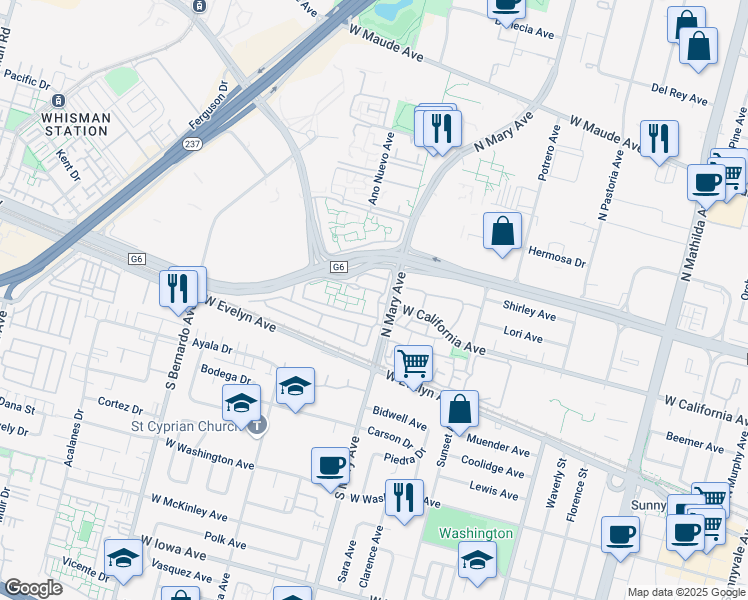
Task: Click the Vasquez Ave street label
Action: pos(181,570)
